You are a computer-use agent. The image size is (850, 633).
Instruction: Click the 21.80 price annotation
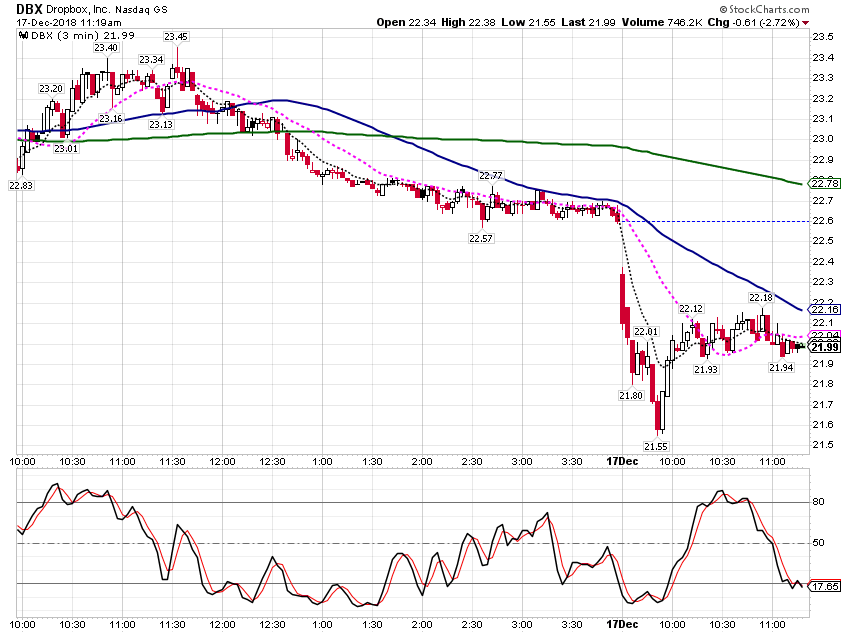tap(631, 396)
